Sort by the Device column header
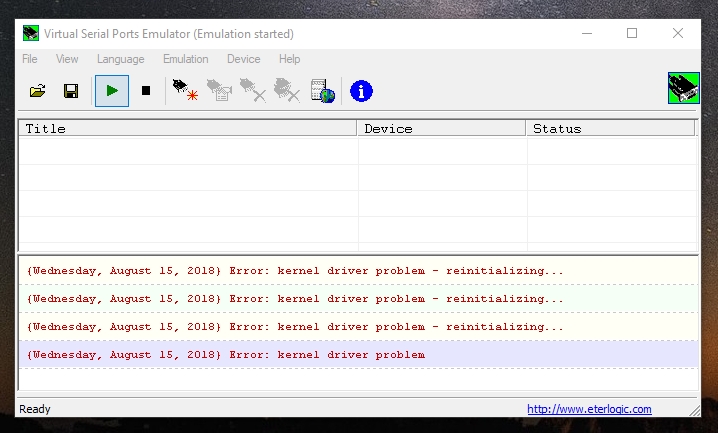 [x=441, y=129]
